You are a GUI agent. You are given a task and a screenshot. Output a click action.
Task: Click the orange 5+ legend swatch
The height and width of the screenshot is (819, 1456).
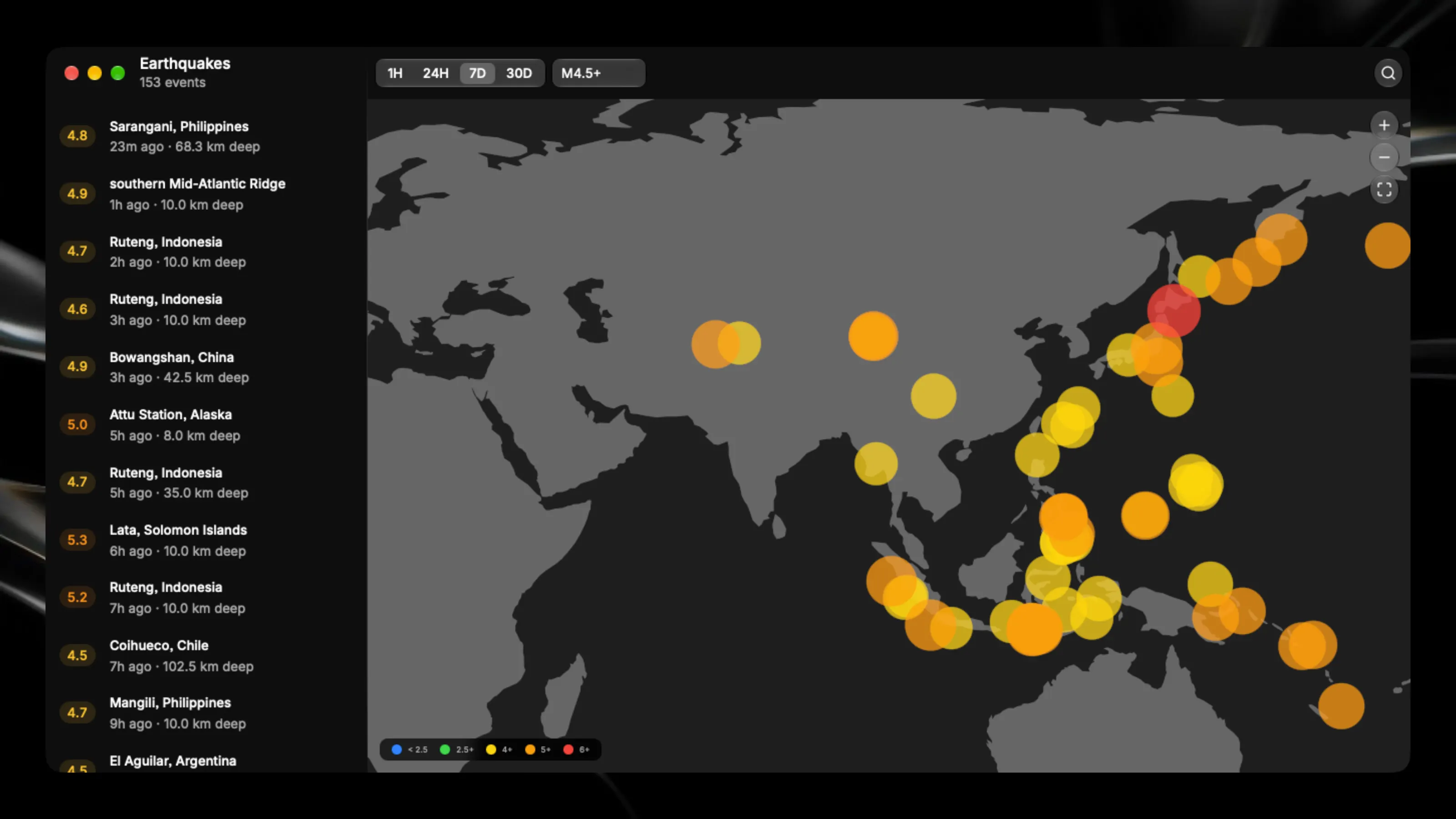pos(530,749)
